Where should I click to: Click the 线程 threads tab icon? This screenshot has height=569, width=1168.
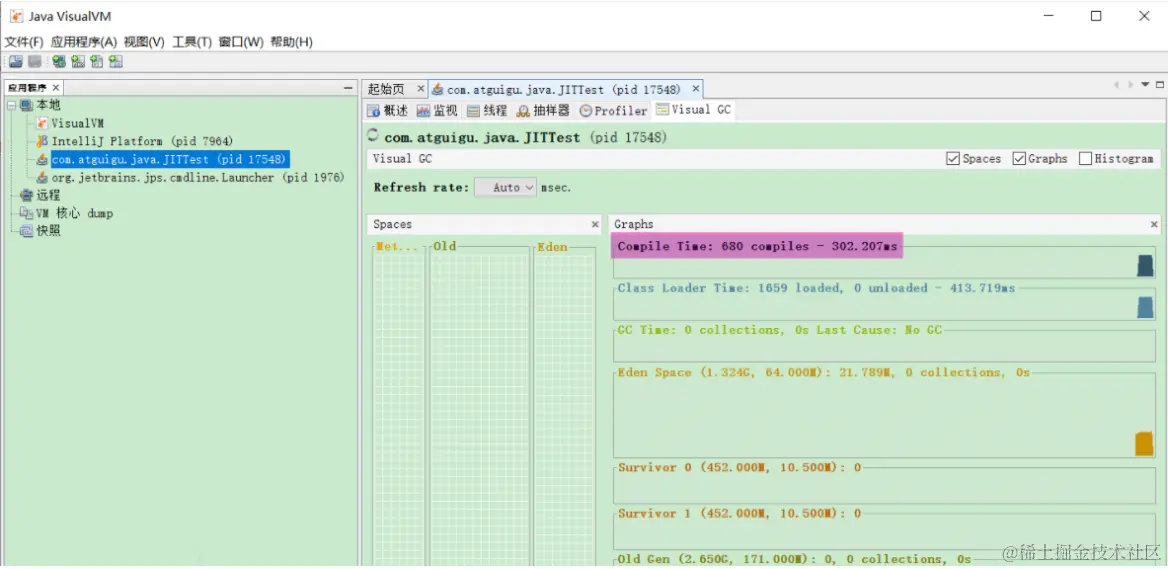[473, 111]
